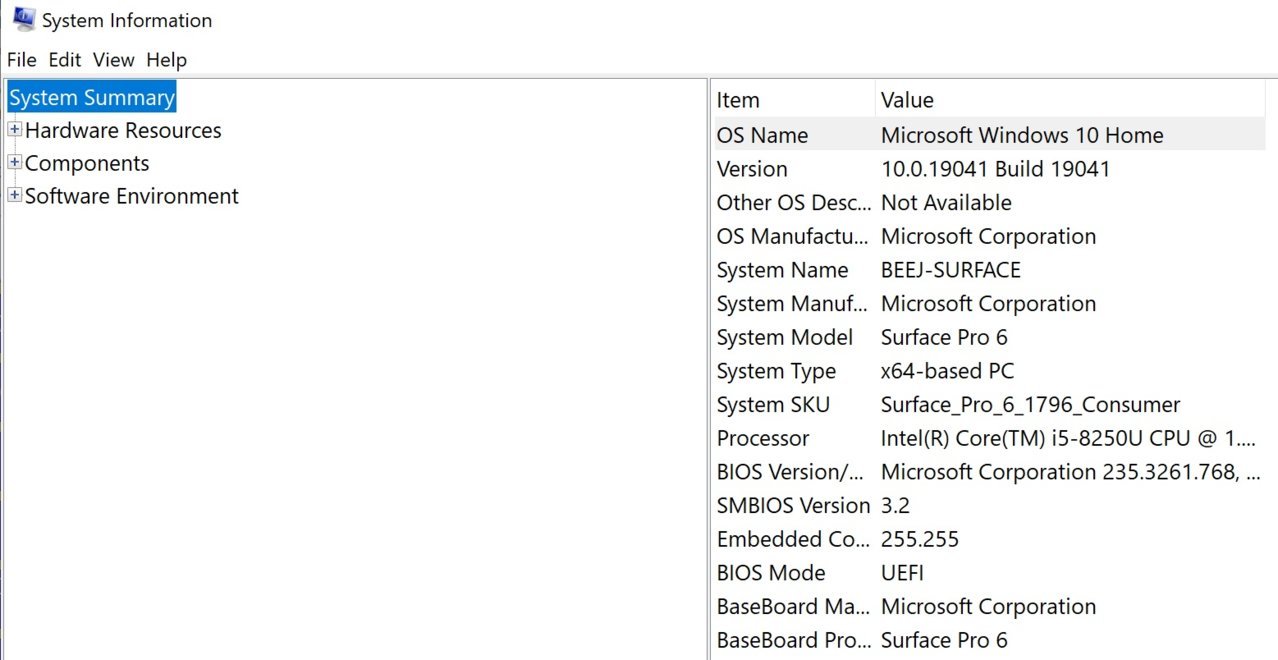The image size is (1278, 660).
Task: Select the System Type row label
Action: pyautogui.click(x=776, y=372)
